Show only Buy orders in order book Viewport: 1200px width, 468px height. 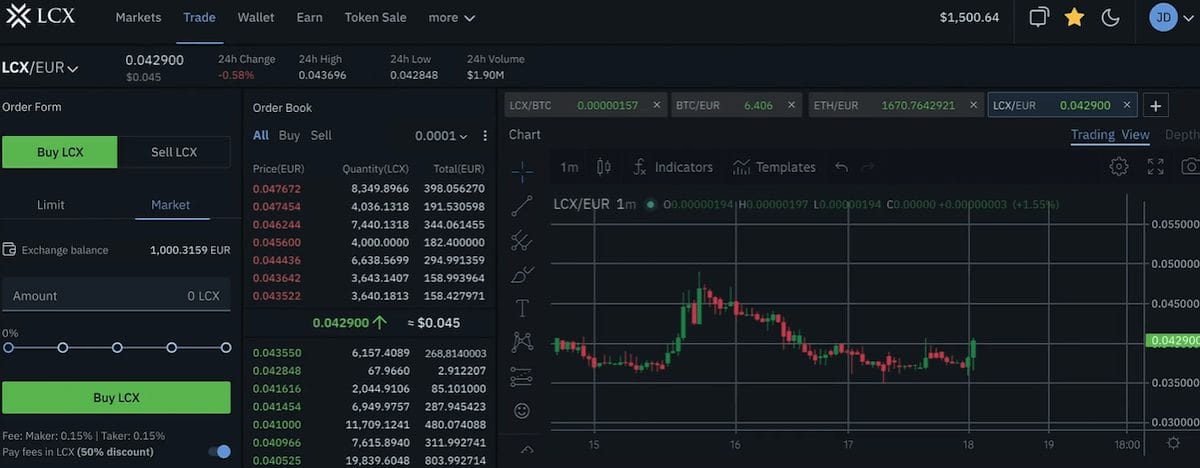tap(289, 135)
